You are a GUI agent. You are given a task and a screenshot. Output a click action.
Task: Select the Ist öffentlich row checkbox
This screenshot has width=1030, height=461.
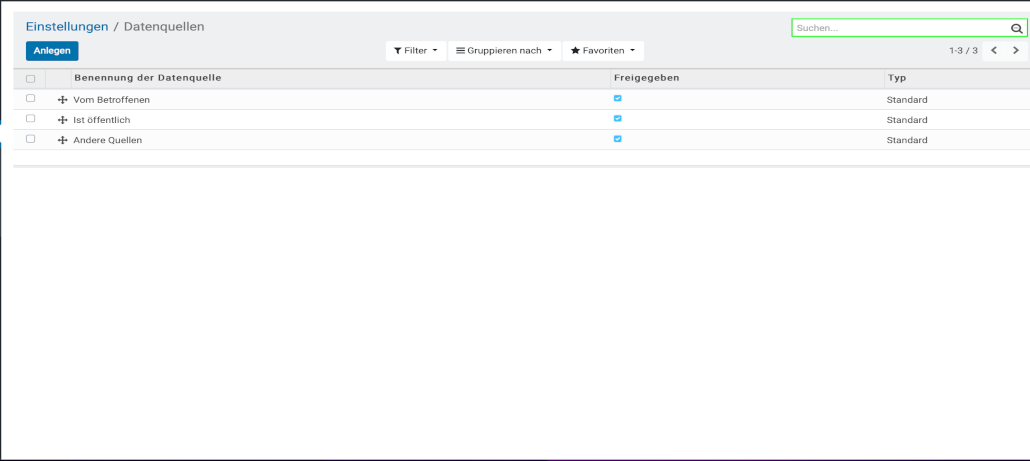click(30, 119)
